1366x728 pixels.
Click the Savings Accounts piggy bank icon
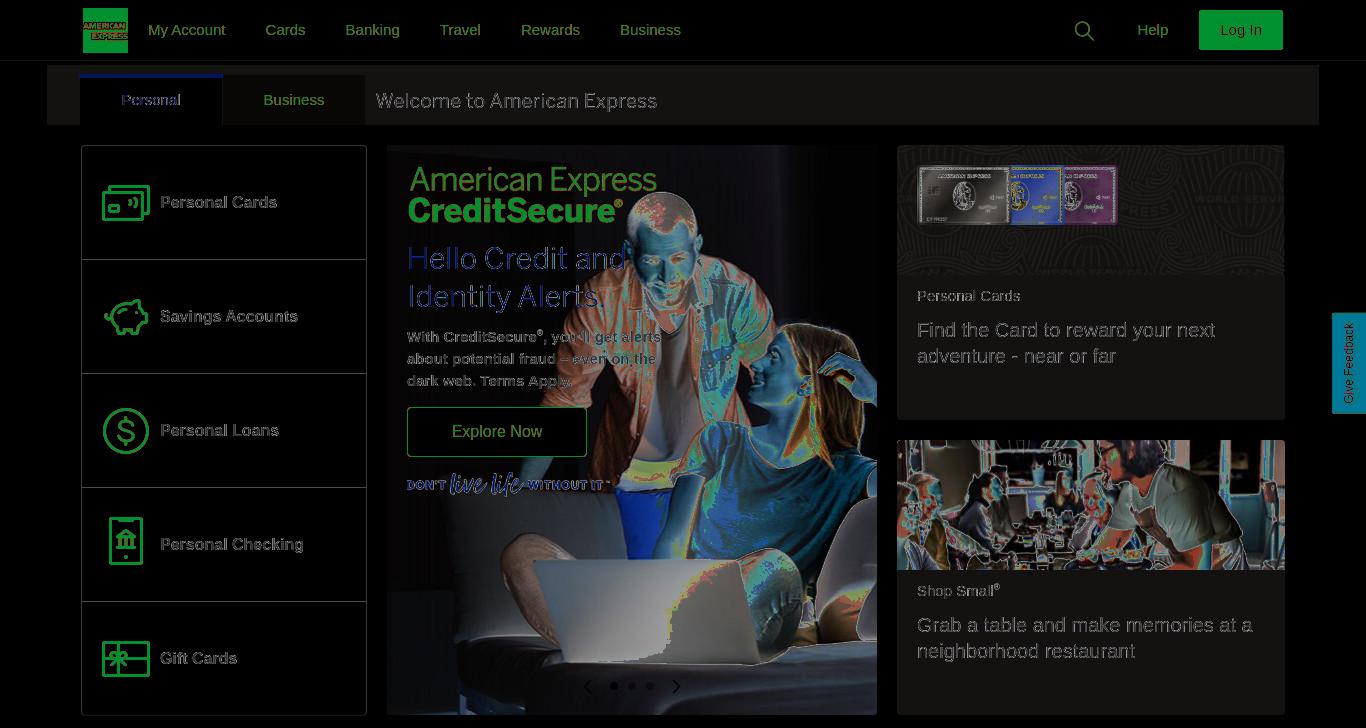[x=126, y=317]
